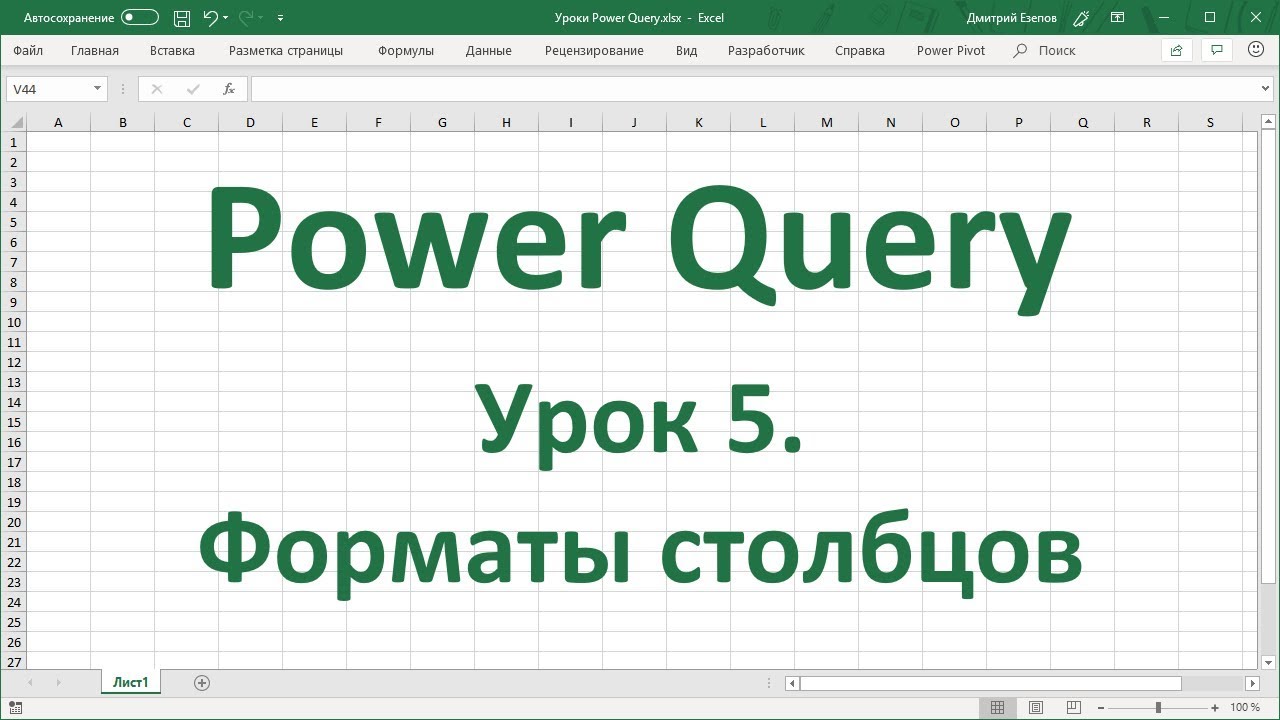Click the next sheet navigation arrow
This screenshot has width=1280, height=720.
(58, 683)
